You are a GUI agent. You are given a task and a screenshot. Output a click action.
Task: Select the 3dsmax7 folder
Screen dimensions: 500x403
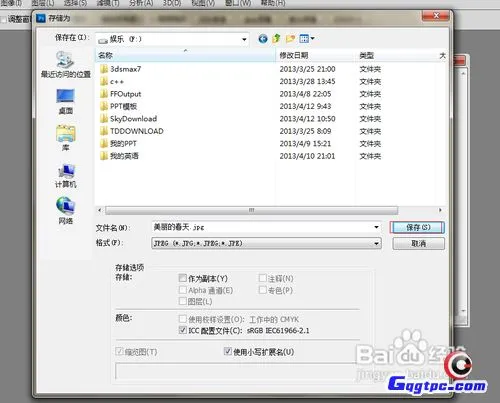click(x=120, y=69)
